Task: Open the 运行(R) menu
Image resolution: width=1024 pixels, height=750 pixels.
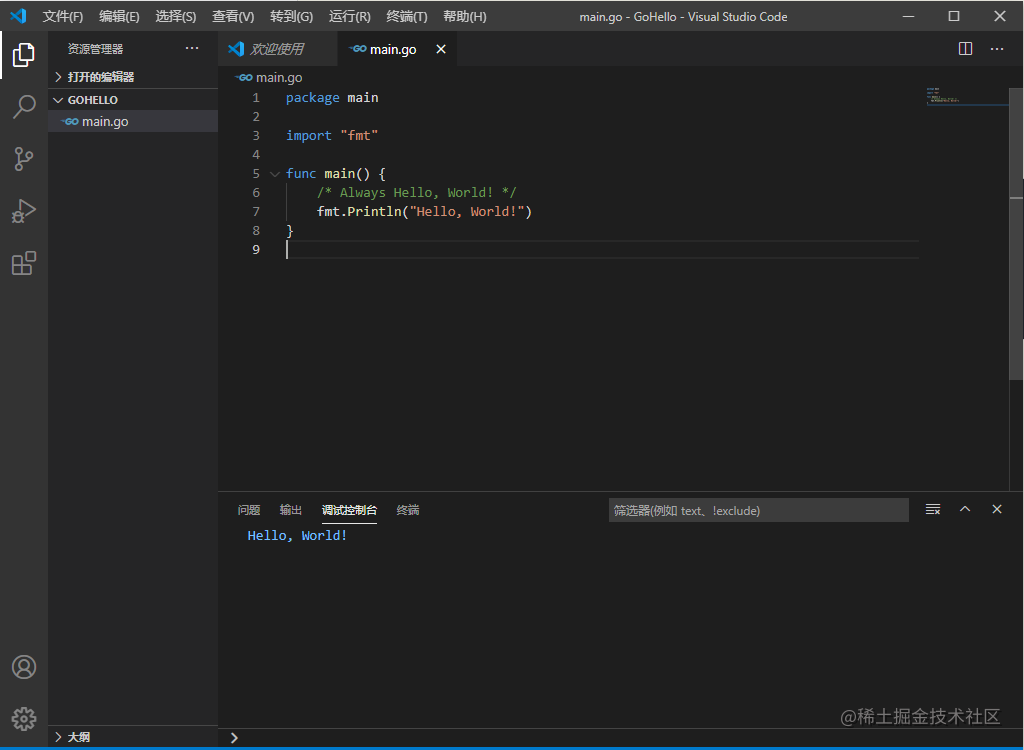Action: point(349,16)
